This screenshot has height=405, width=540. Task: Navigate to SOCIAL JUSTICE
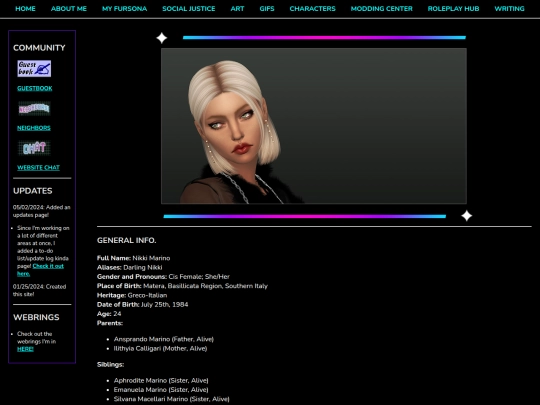(189, 9)
